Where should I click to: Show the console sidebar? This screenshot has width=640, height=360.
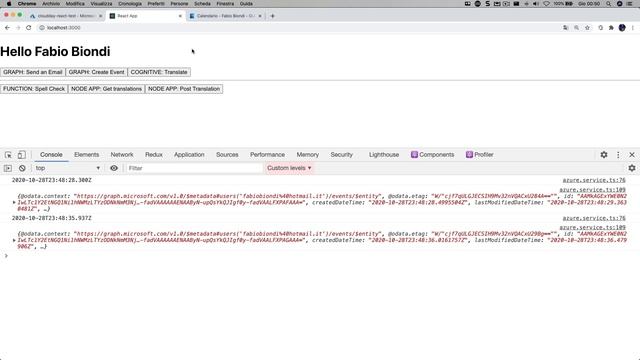tap(8, 168)
